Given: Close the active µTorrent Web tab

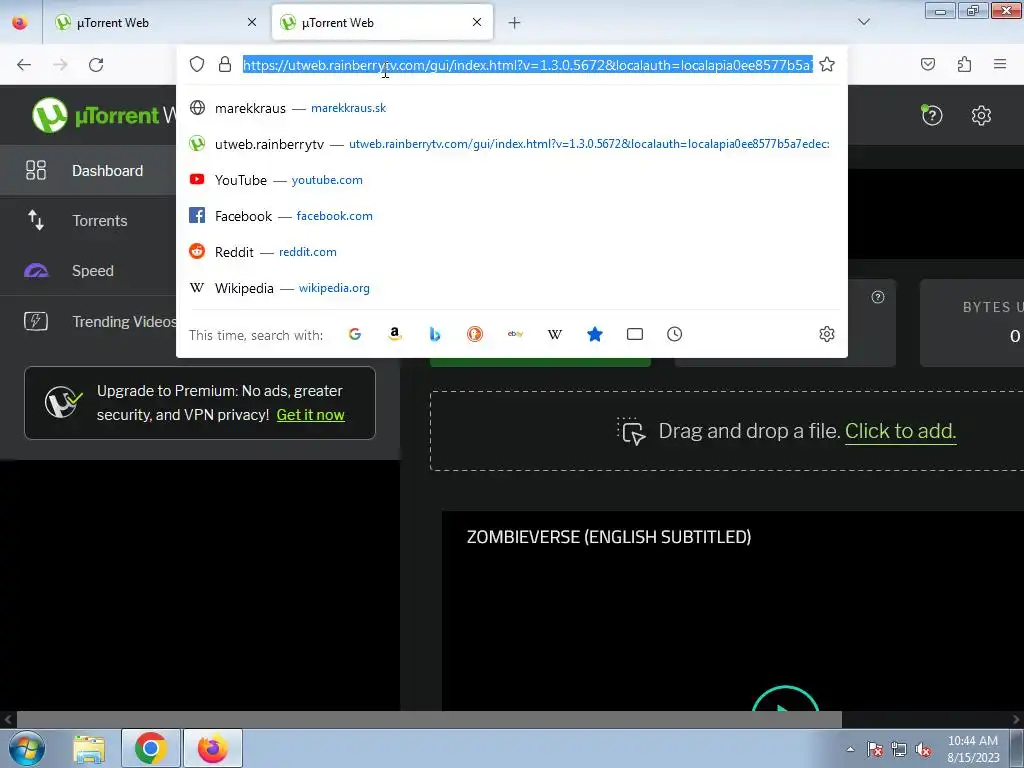Looking at the screenshot, I should click(x=477, y=22).
